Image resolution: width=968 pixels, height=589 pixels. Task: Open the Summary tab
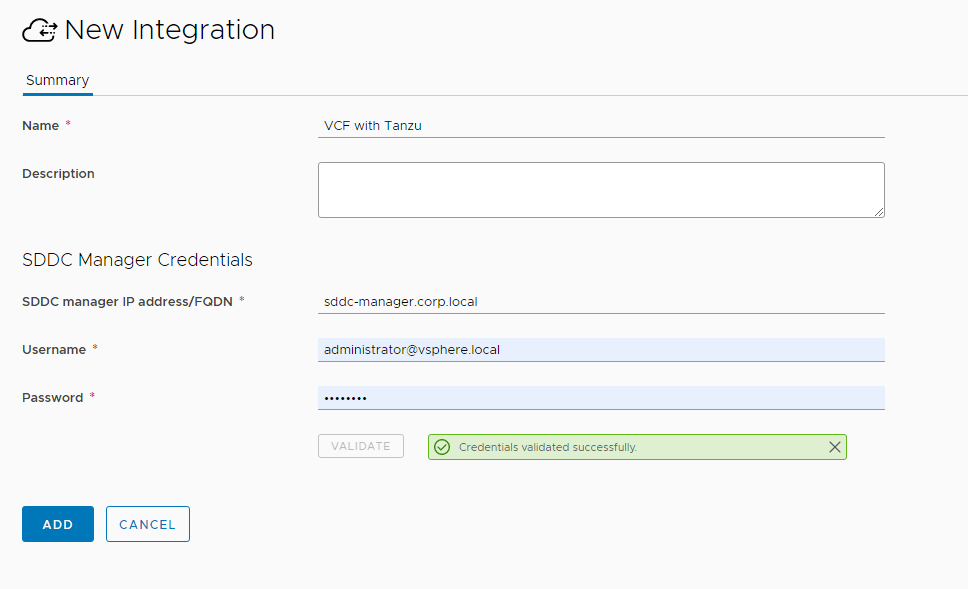click(x=57, y=81)
